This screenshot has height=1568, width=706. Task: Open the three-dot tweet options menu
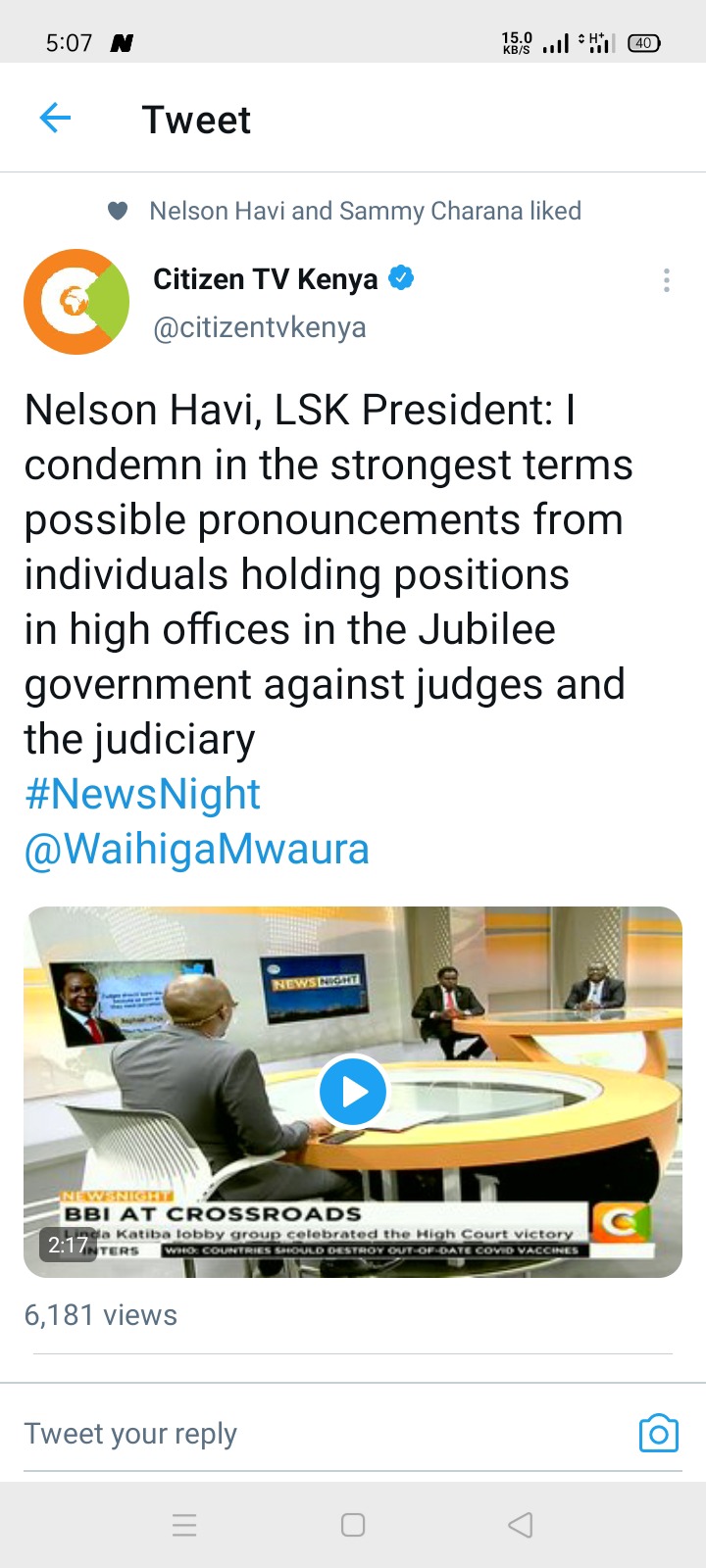[667, 280]
